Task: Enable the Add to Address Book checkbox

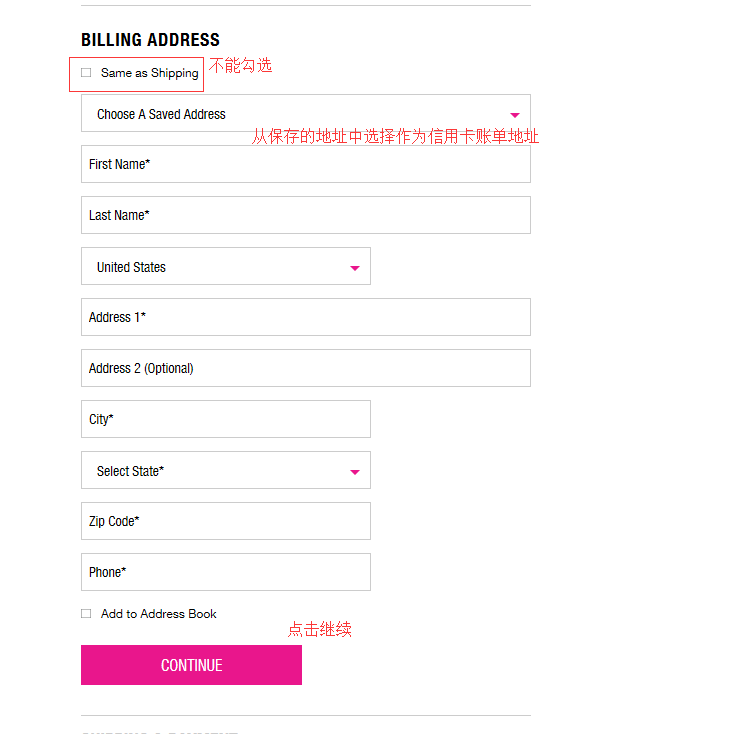Action: [x=86, y=614]
